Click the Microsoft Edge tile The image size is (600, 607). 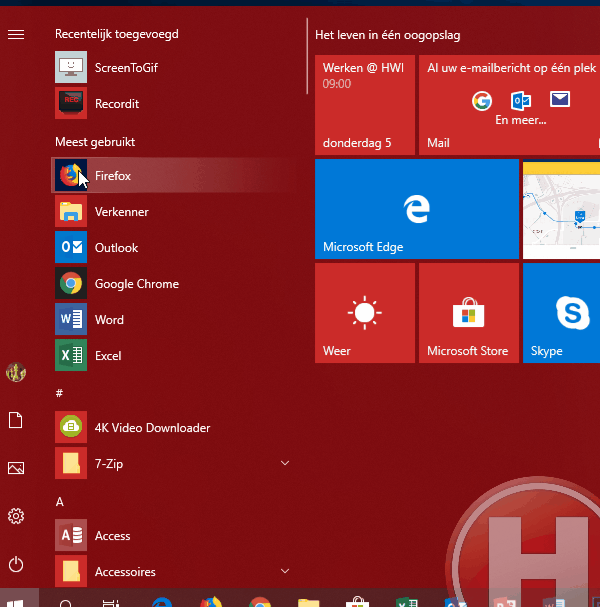[x=417, y=209]
